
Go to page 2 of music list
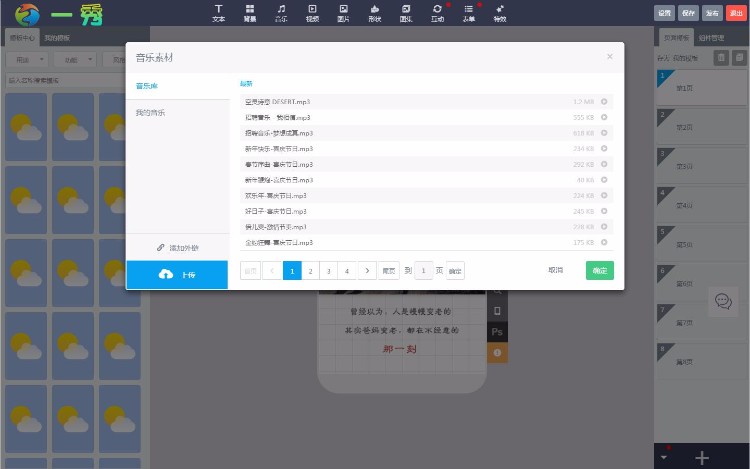pos(310,271)
